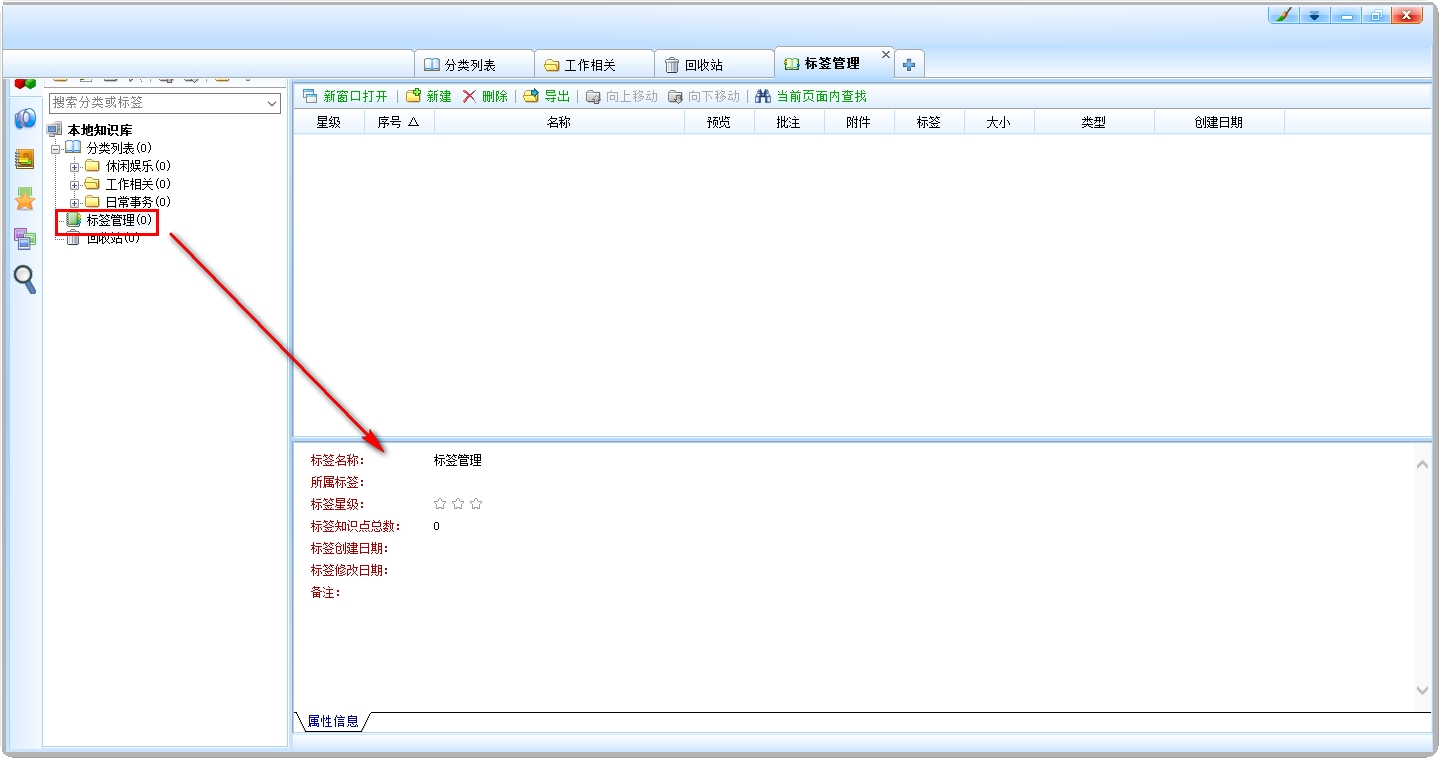The width and height of the screenshot is (1439, 758).
Task: Click the paintbrush skin icon in title bar
Action: tap(1282, 15)
